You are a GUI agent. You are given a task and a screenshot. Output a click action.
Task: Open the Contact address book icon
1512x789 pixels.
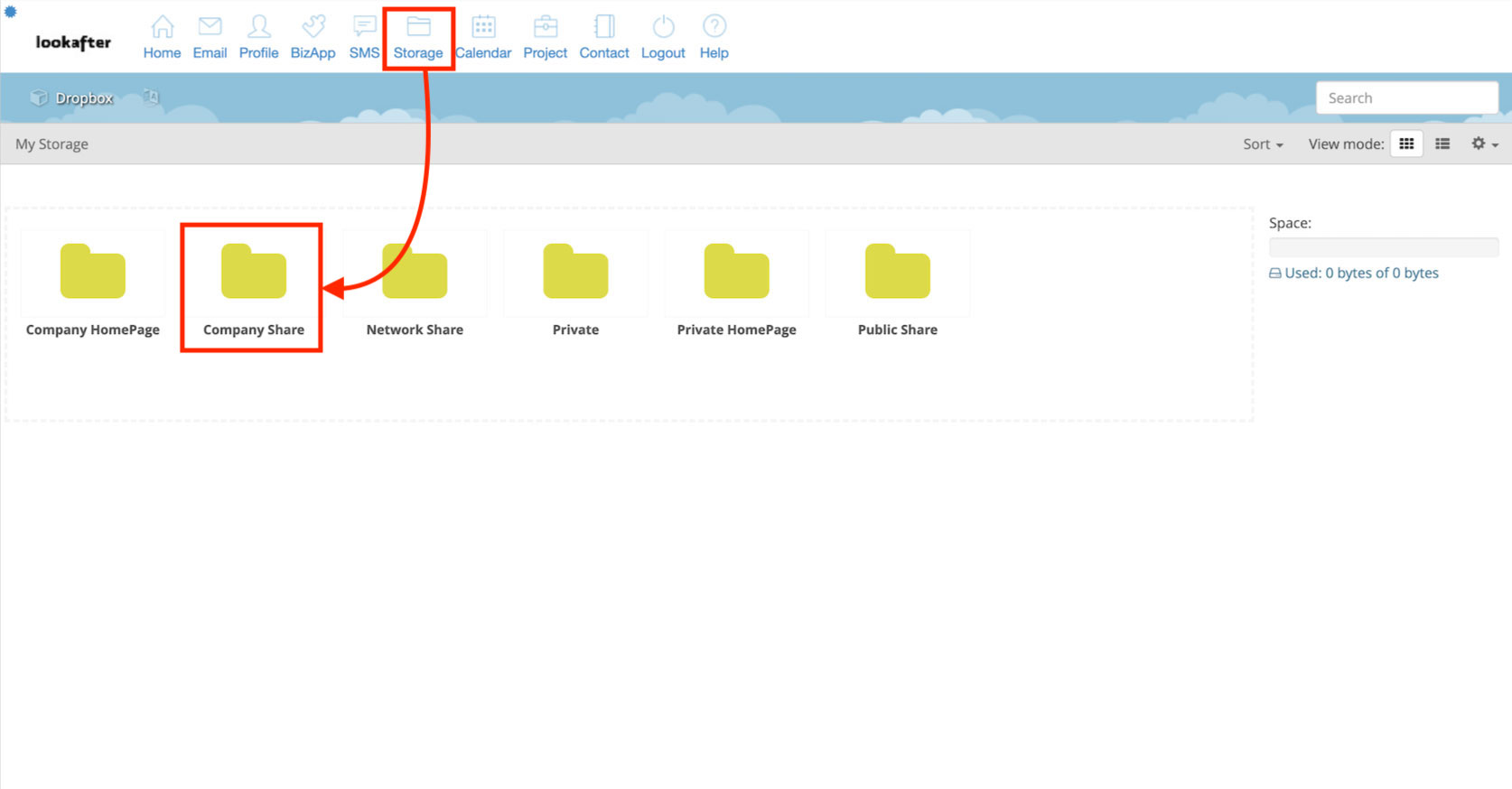coord(604,27)
